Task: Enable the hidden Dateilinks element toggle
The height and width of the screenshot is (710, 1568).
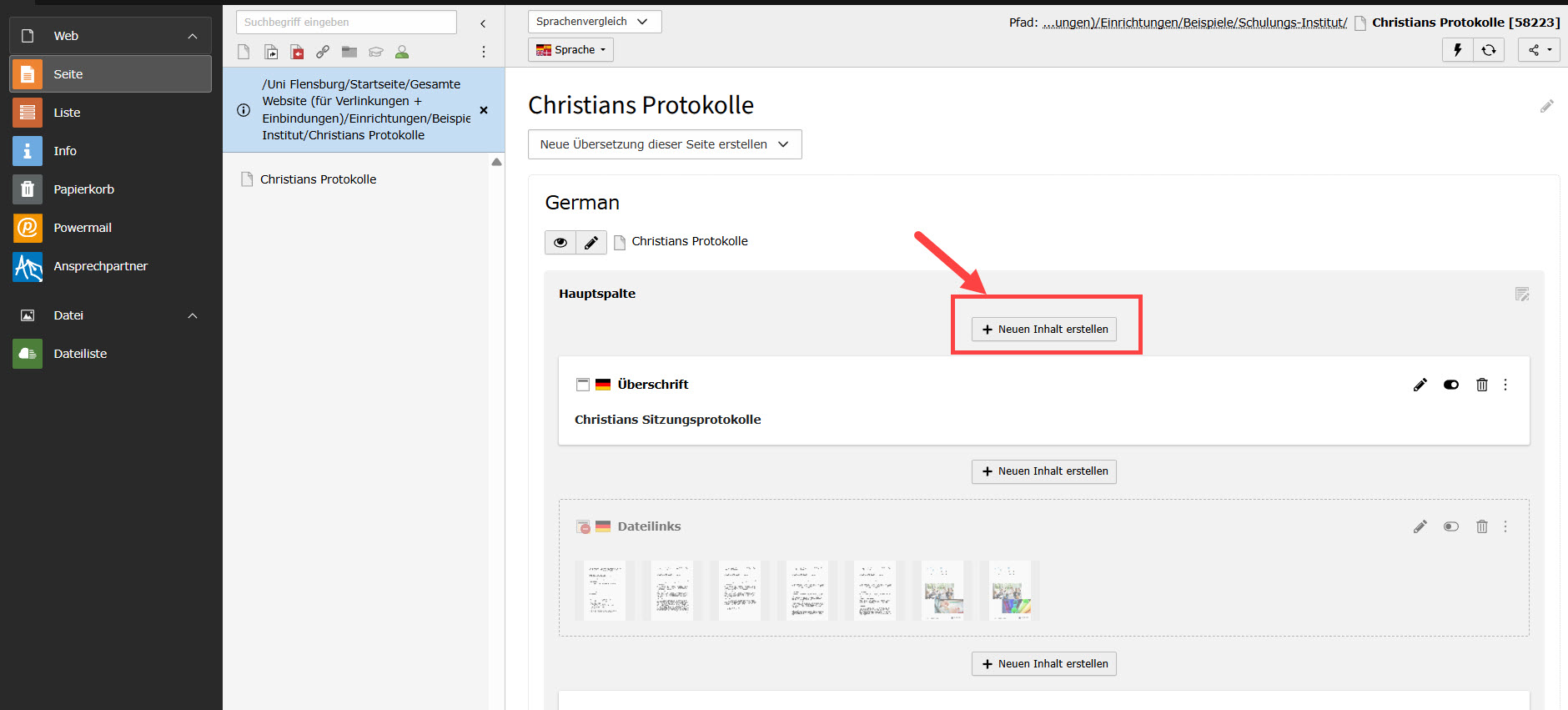Action: [x=1450, y=526]
